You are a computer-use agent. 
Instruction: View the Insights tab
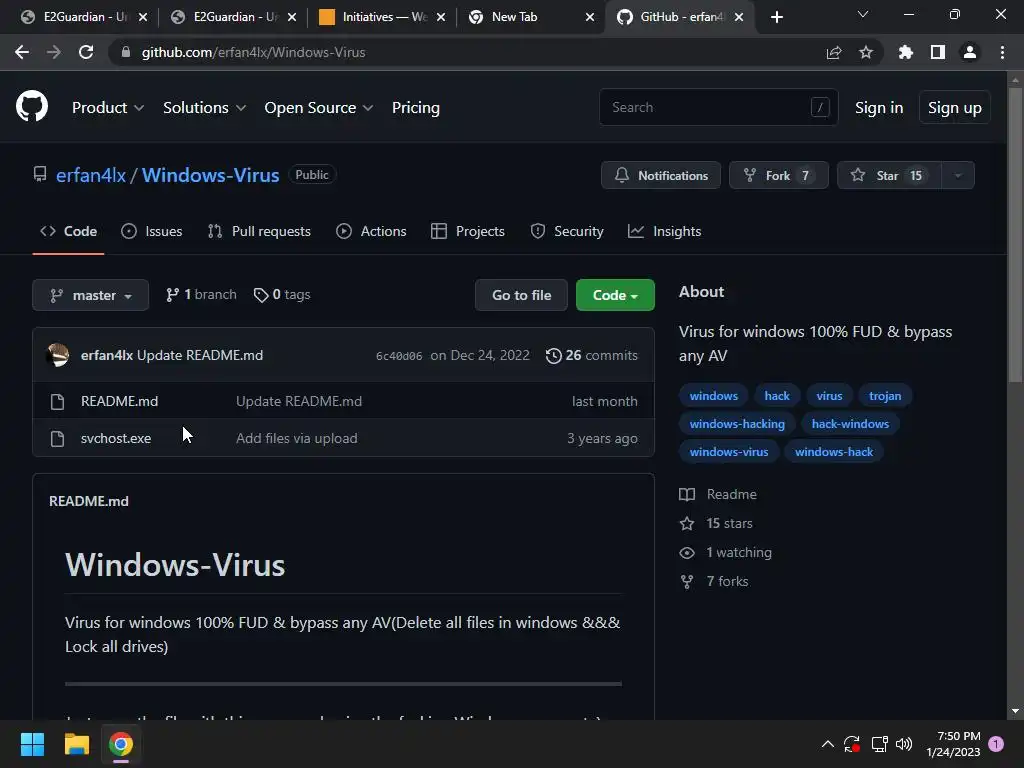click(664, 231)
